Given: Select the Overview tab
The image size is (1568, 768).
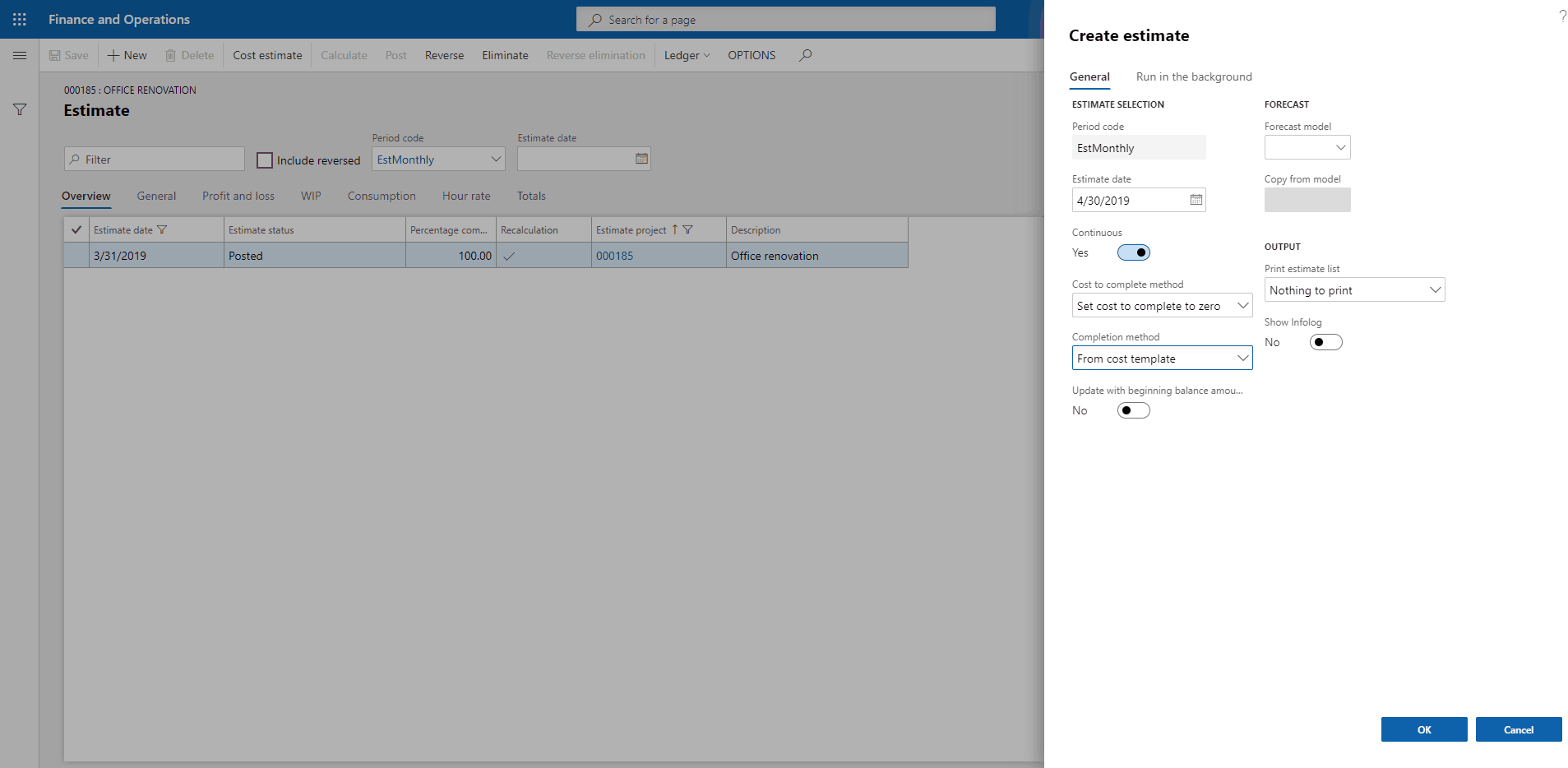Looking at the screenshot, I should click(86, 196).
